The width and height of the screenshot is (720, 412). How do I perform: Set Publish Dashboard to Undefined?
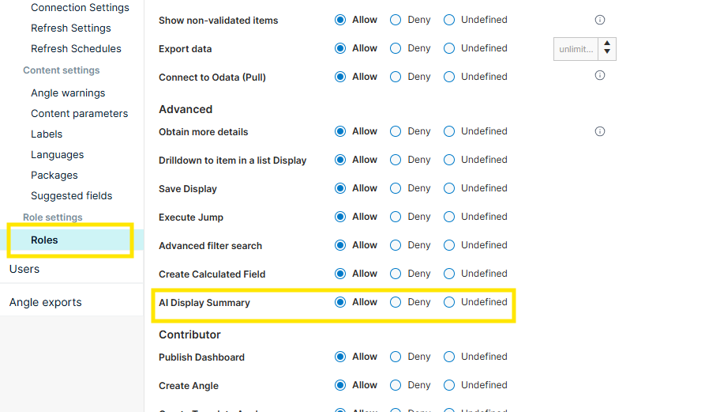point(449,357)
